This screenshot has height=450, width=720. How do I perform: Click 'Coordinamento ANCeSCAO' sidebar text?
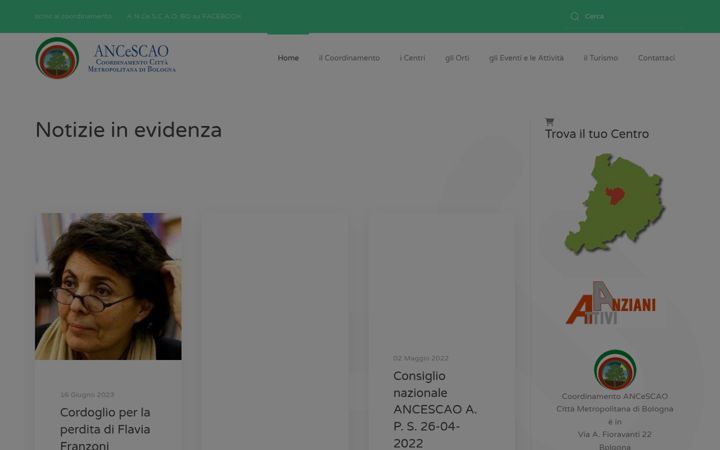click(615, 396)
